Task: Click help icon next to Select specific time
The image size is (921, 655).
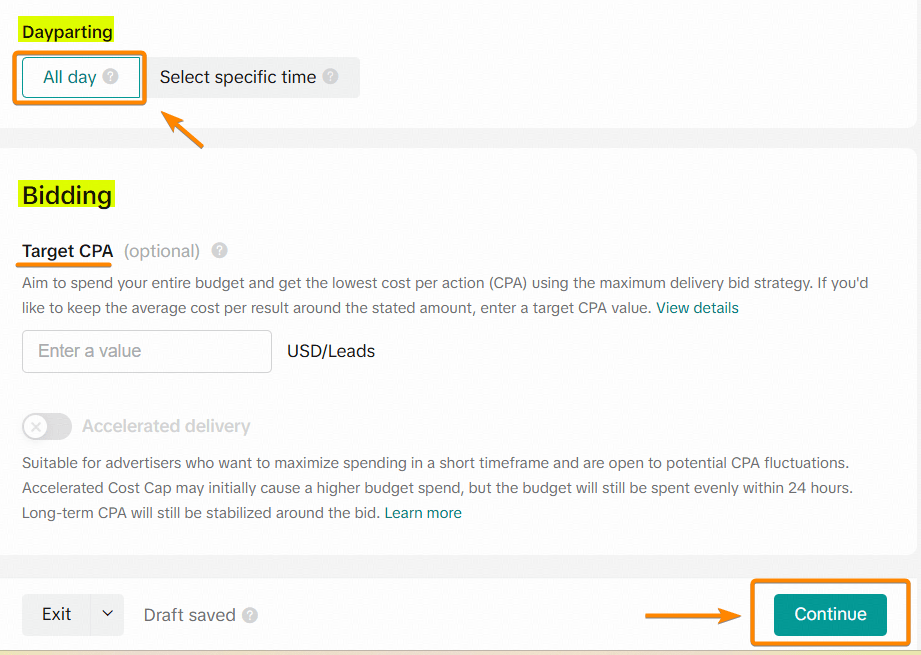Action: pos(330,77)
